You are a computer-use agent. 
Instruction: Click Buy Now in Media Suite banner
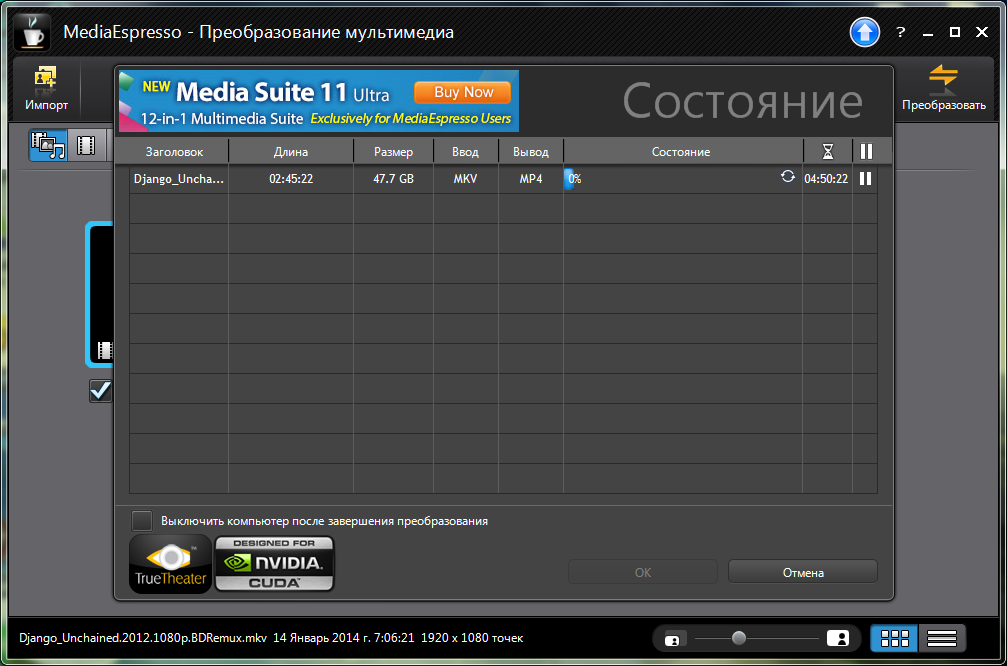pos(463,92)
